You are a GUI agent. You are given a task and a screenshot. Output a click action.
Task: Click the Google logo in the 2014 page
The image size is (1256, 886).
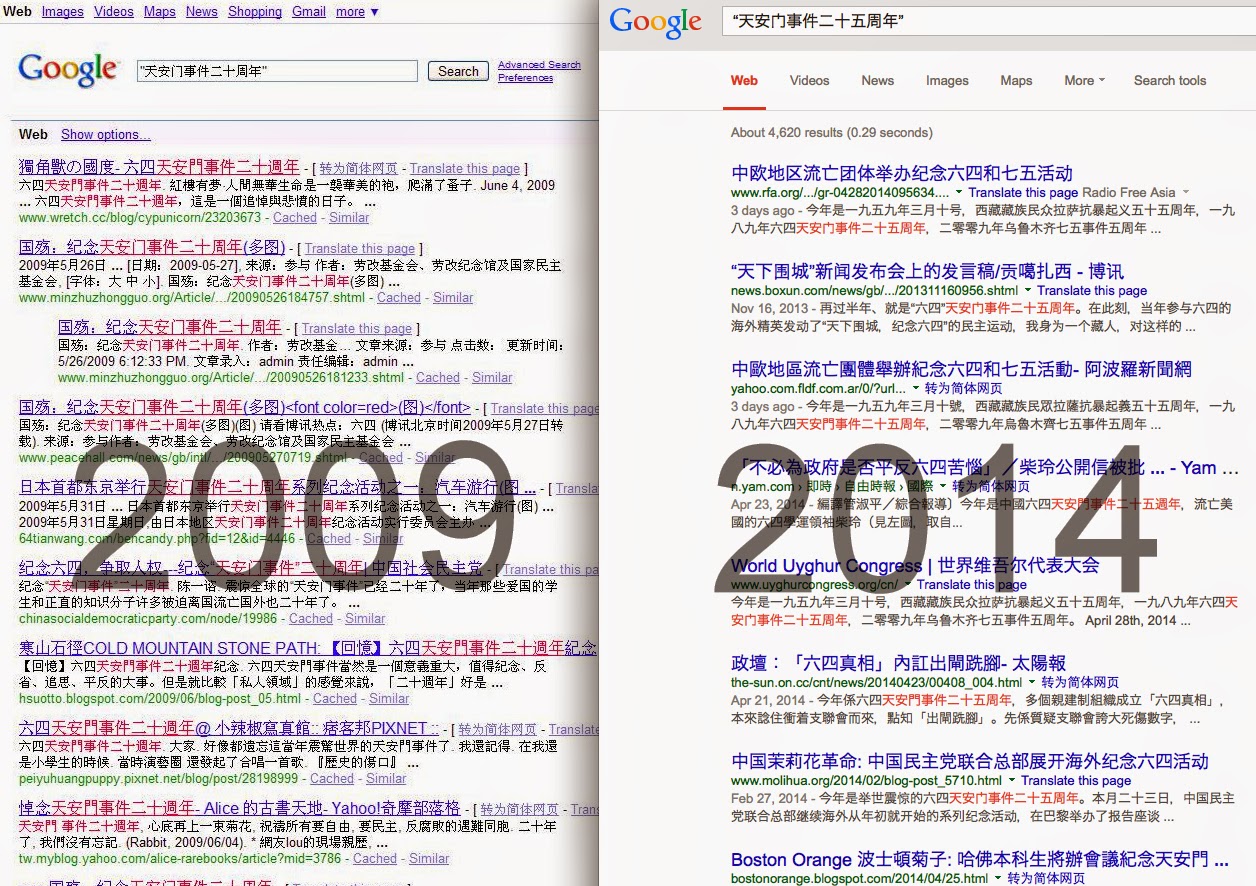click(656, 23)
